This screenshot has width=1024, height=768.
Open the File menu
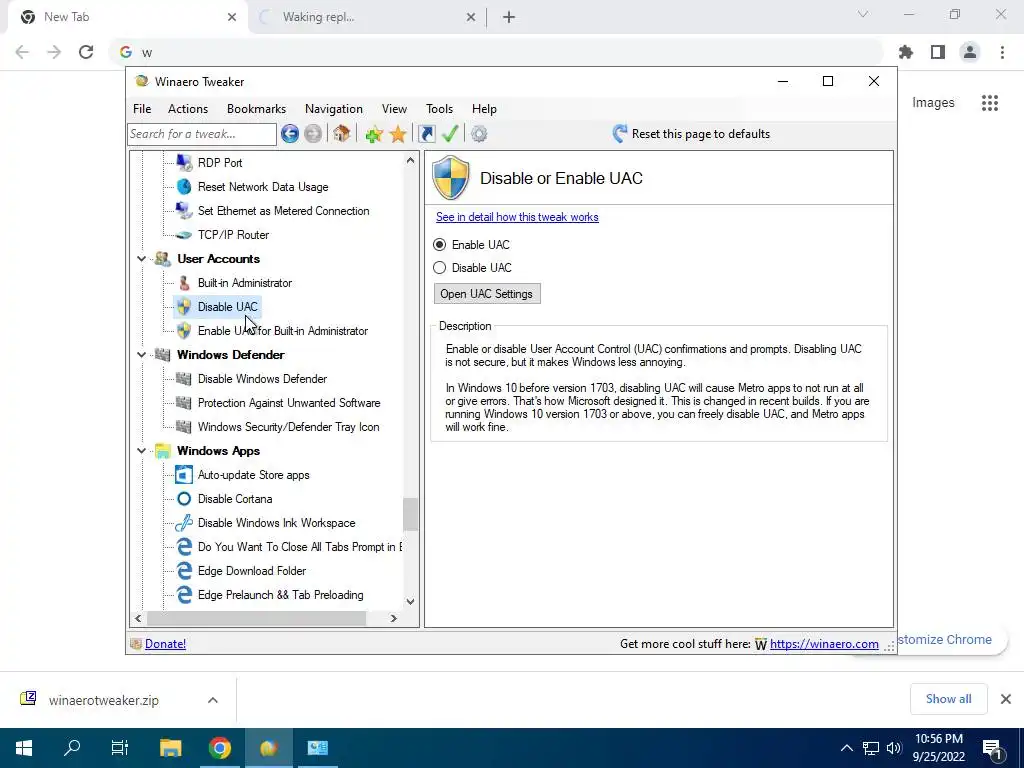tap(142, 109)
